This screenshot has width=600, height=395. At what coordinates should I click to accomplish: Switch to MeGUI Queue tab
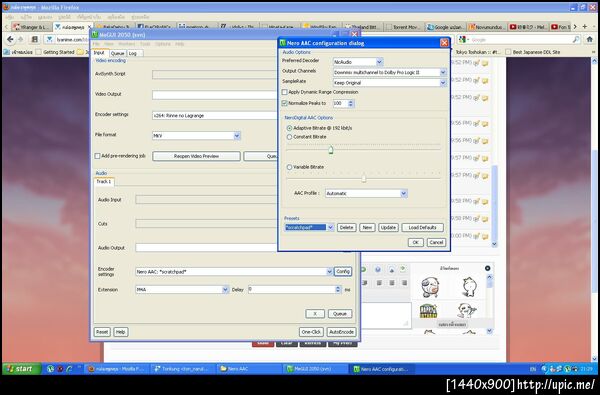click(x=118, y=53)
